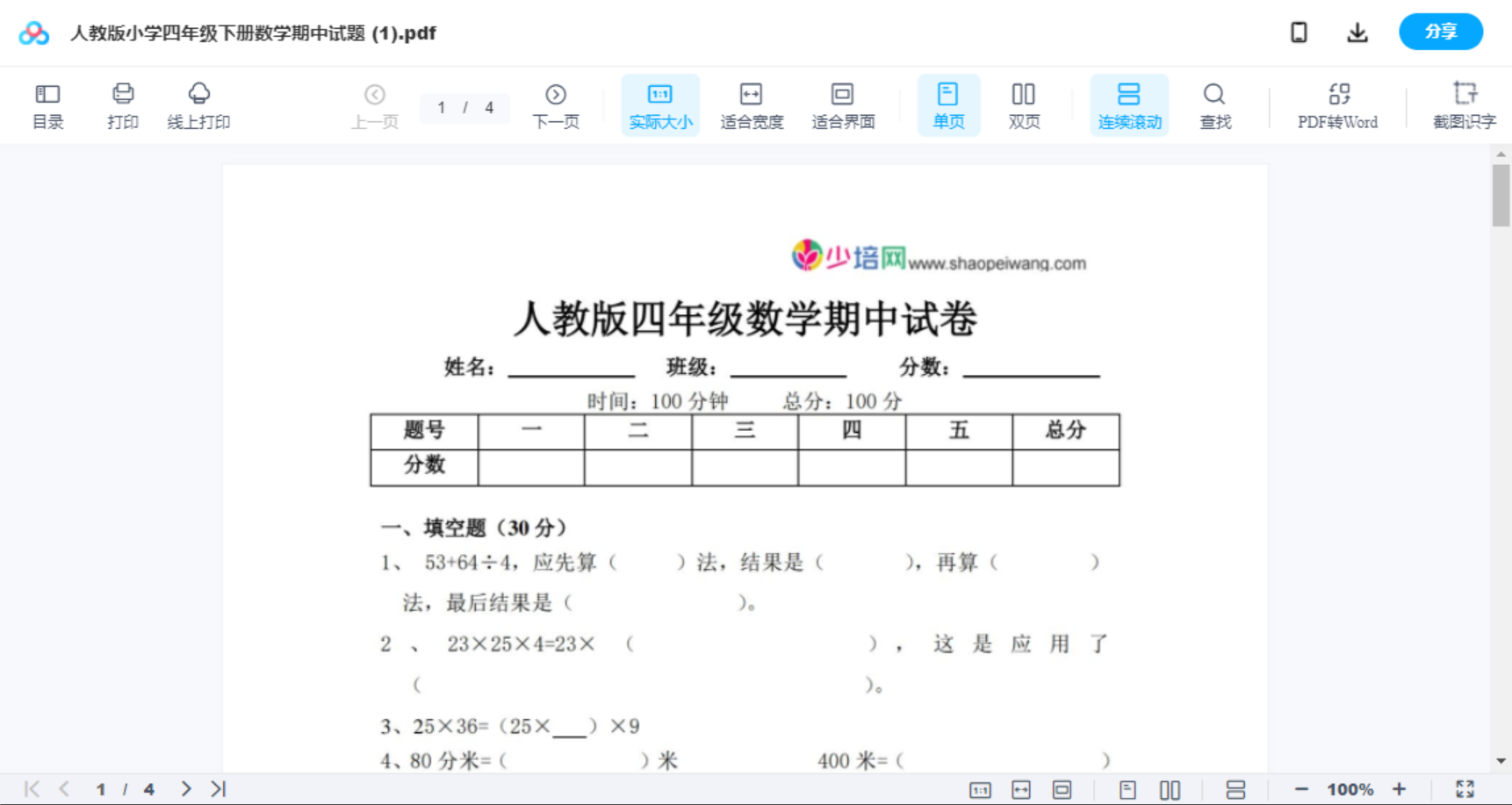Increase zoom with the plus control
Viewport: 1512px width, 805px height.
click(x=1400, y=788)
